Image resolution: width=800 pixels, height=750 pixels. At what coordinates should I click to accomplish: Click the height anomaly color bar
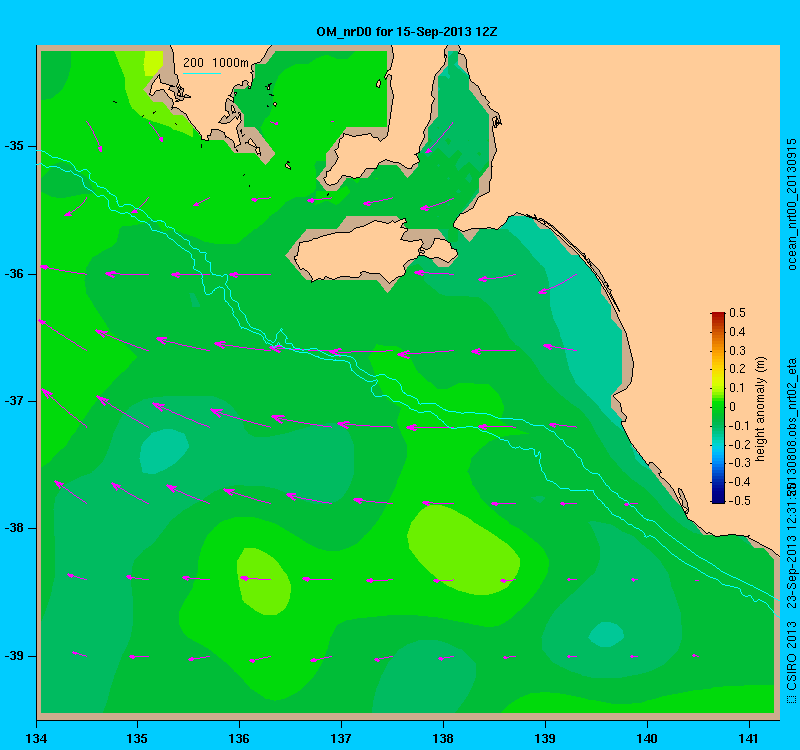tap(718, 408)
